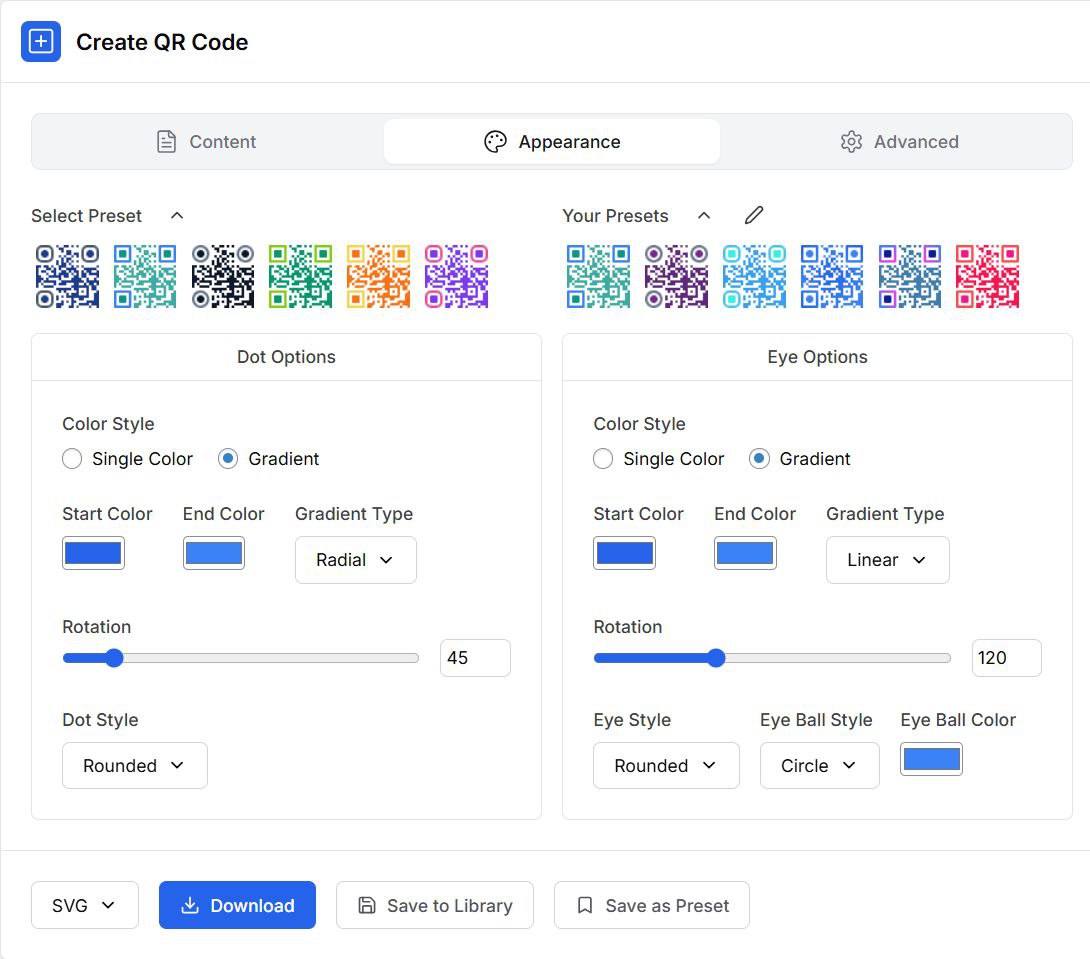Select the orange QR code preset thumbnail
This screenshot has width=1090, height=959.
pyautogui.click(x=378, y=276)
